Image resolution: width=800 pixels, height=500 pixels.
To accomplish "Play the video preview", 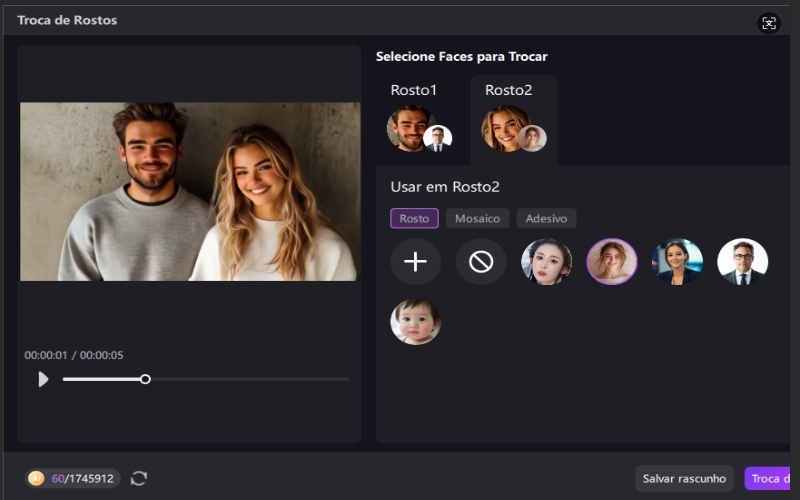I will point(43,379).
